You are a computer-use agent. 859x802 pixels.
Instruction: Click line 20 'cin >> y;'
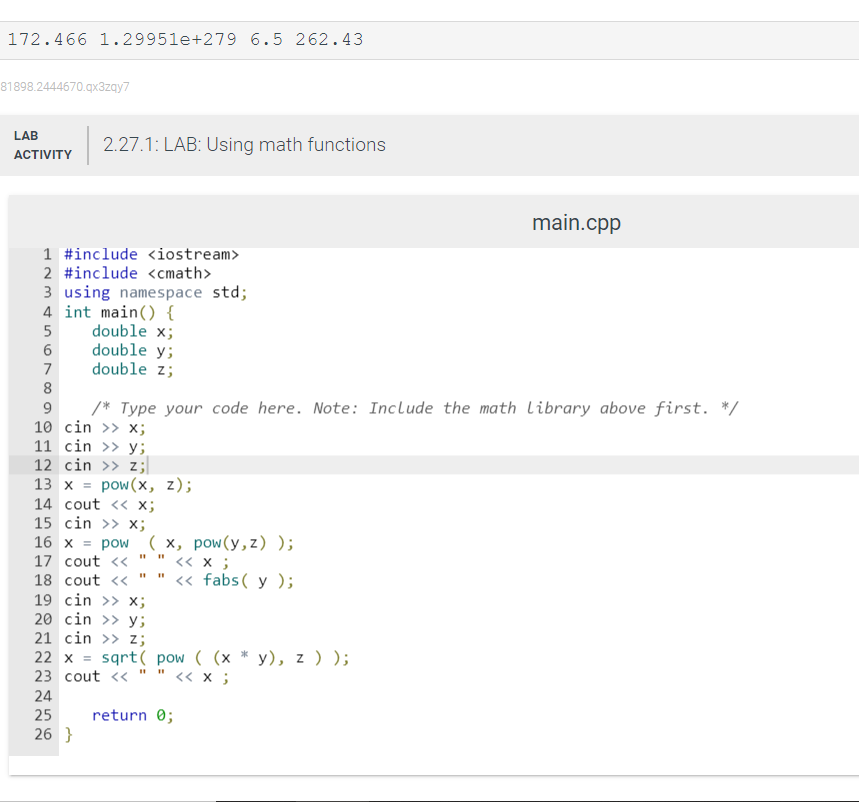[105, 620]
